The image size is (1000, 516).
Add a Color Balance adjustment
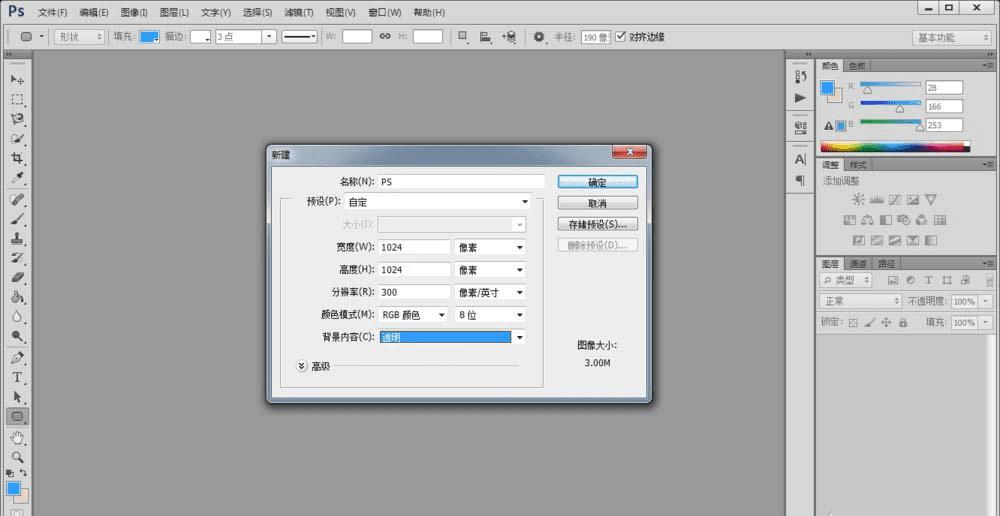(x=867, y=220)
